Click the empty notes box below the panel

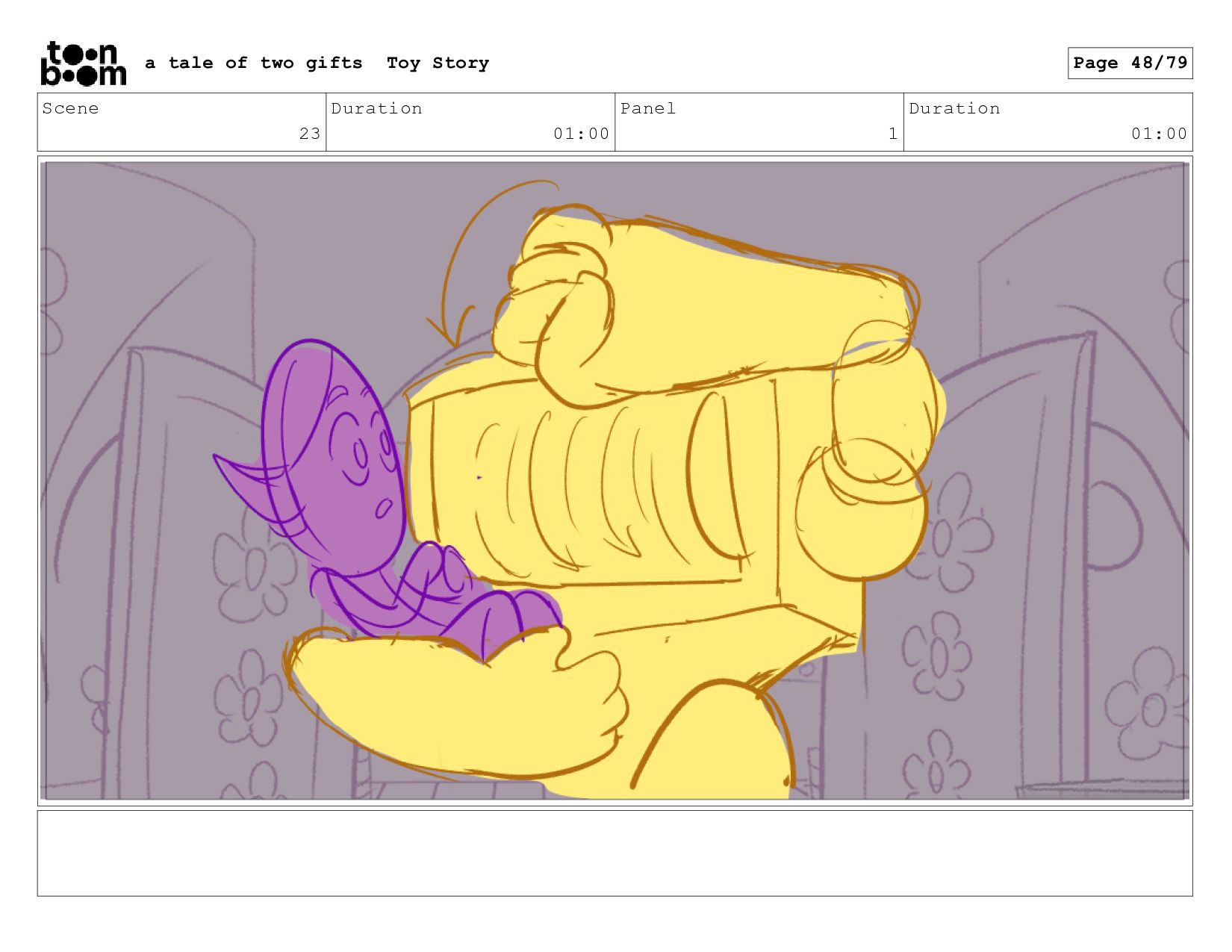pos(615,853)
